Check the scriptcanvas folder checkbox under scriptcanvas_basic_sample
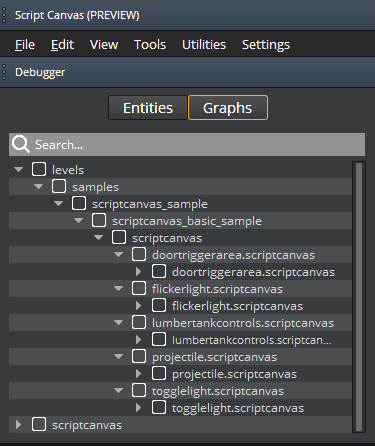Image resolution: width=375 pixels, height=446 pixels. 119,237
